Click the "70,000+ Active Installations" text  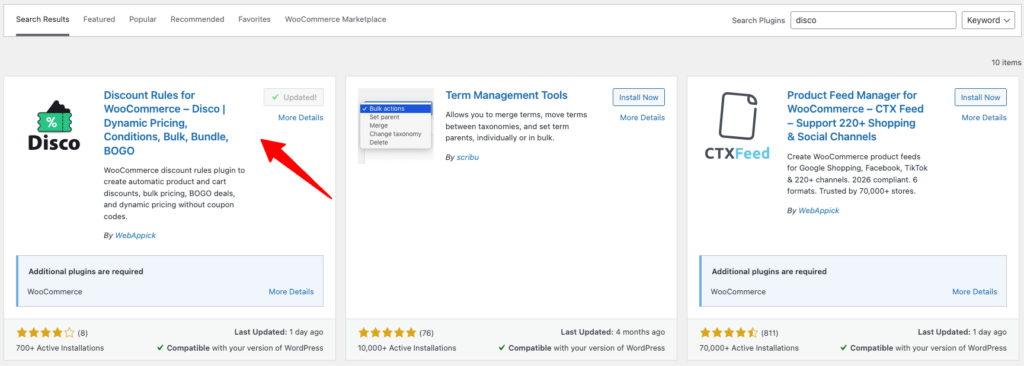click(x=749, y=348)
